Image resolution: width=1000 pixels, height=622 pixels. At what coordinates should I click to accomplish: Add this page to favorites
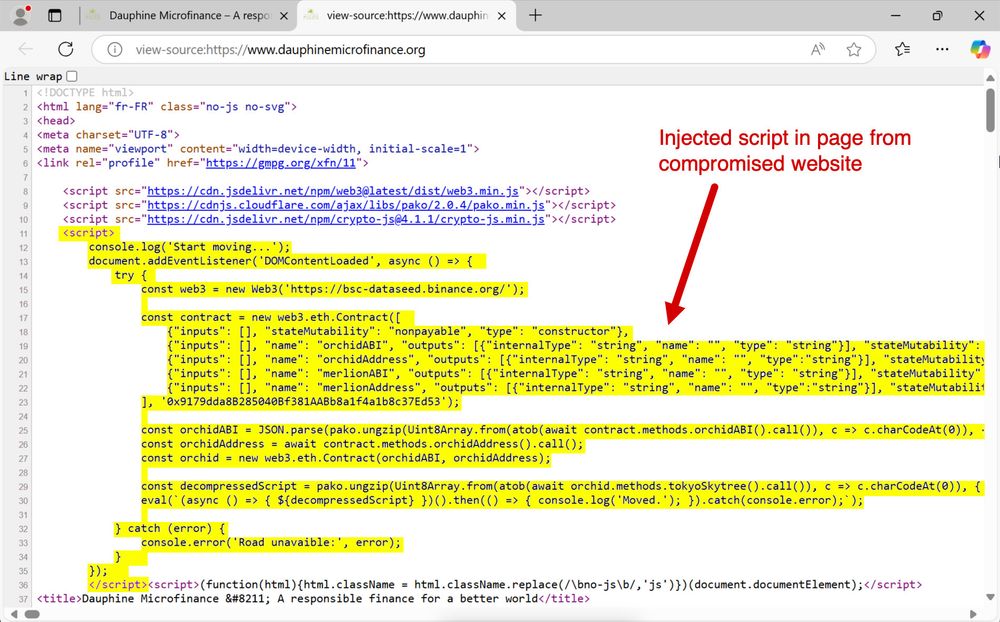pyautogui.click(x=854, y=50)
